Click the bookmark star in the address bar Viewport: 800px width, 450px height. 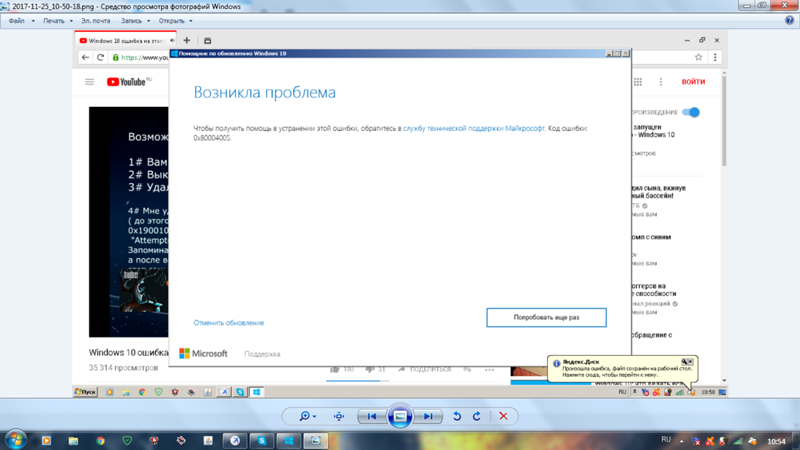698,57
